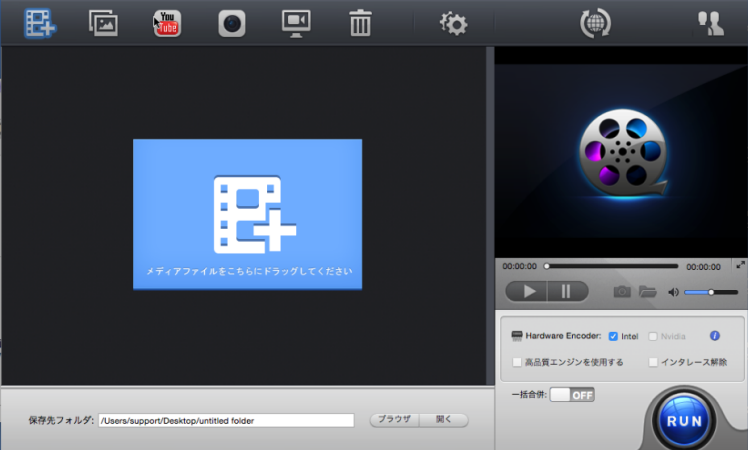Click the camera recorder toolbar icon
Screen dimensions: 748x450
pyautogui.click(x=232, y=23)
